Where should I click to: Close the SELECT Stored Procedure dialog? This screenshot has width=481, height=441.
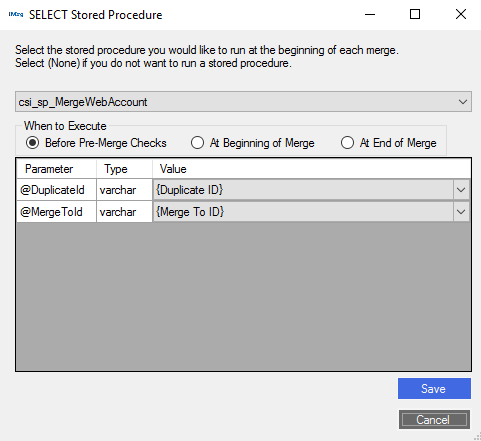(x=461, y=14)
